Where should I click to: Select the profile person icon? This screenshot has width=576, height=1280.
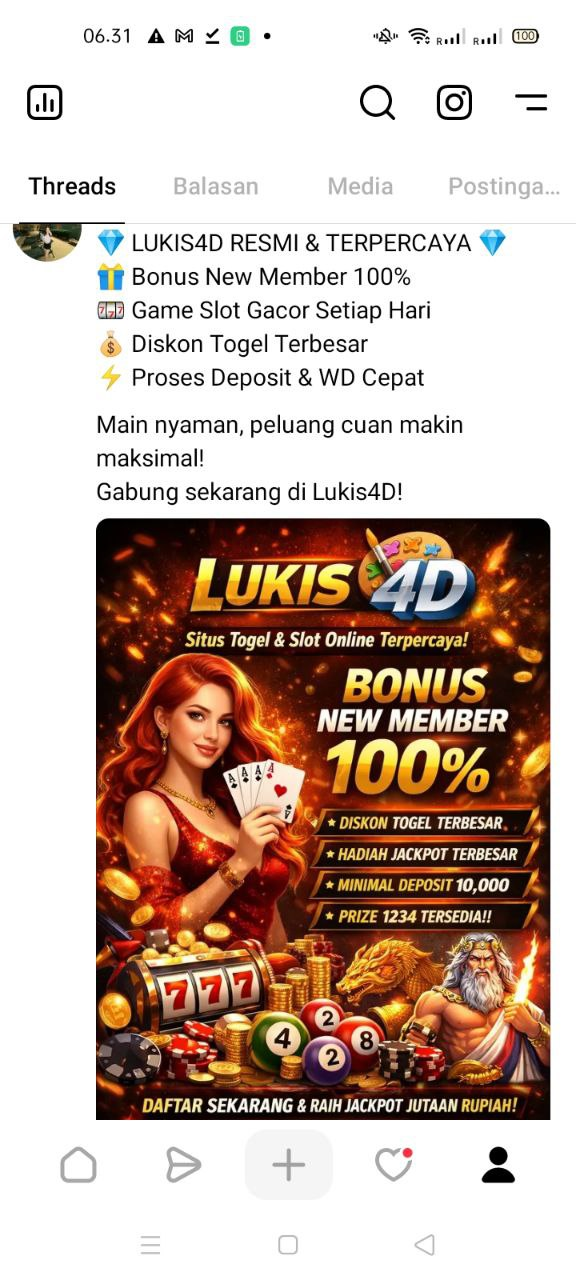tap(498, 1165)
